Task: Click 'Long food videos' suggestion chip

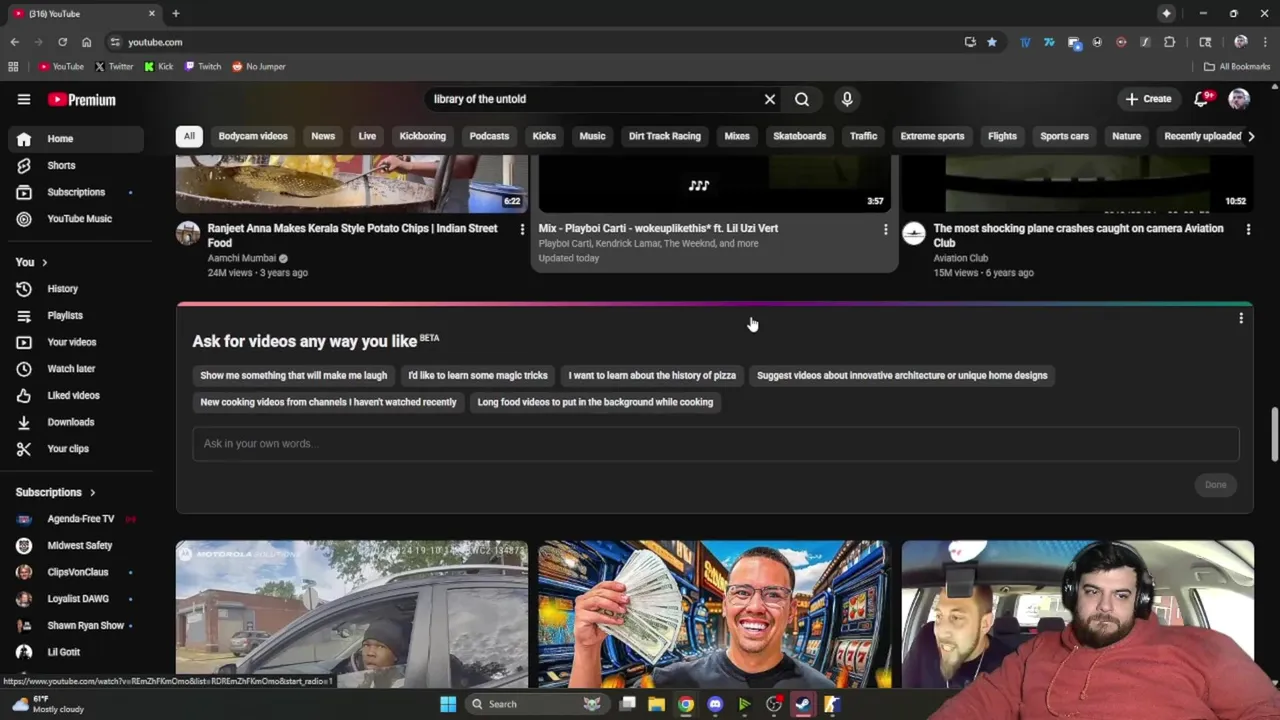Action: (x=595, y=402)
